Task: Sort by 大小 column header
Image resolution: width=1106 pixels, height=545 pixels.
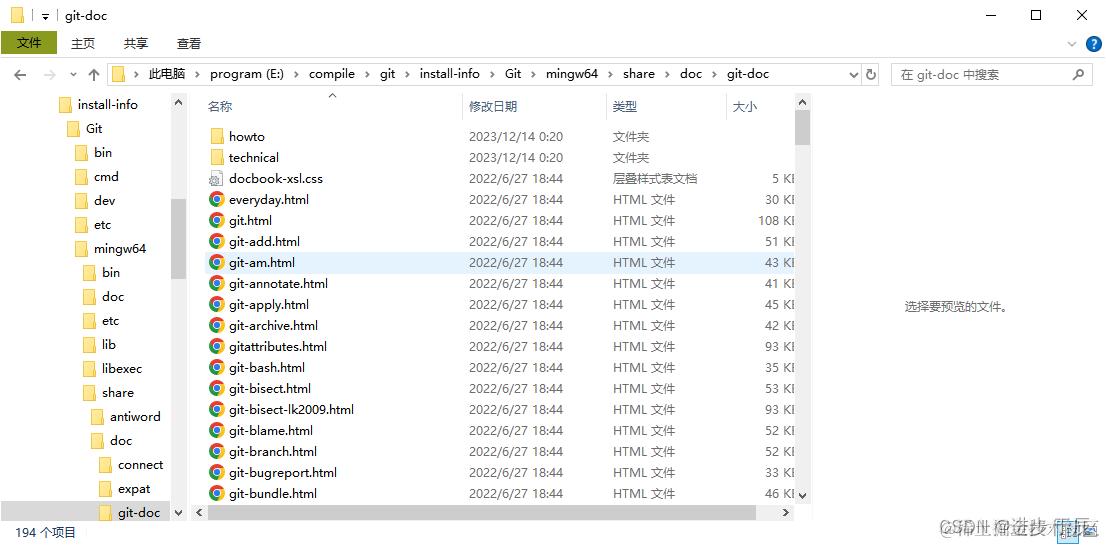Action: pos(745,106)
